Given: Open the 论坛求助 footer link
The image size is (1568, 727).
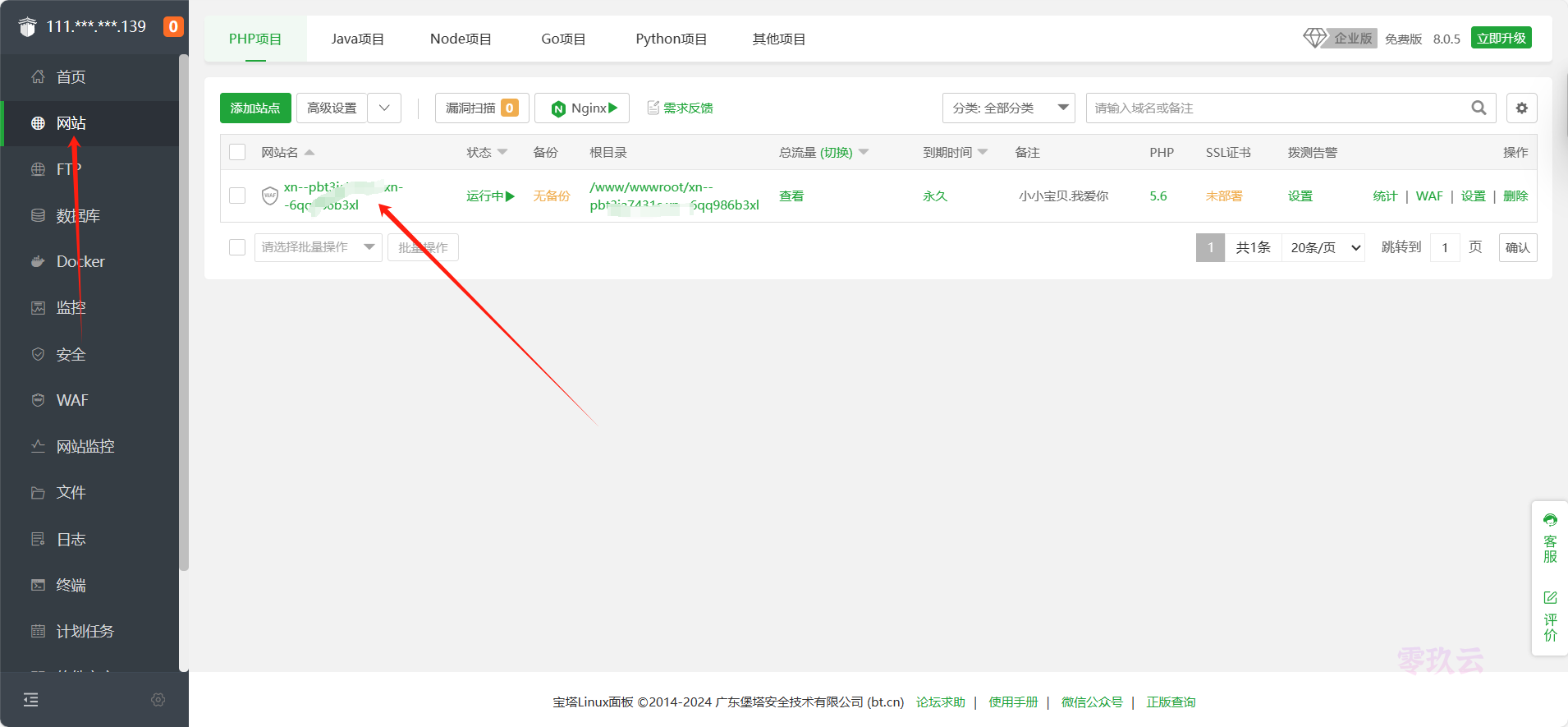Looking at the screenshot, I should [941, 702].
